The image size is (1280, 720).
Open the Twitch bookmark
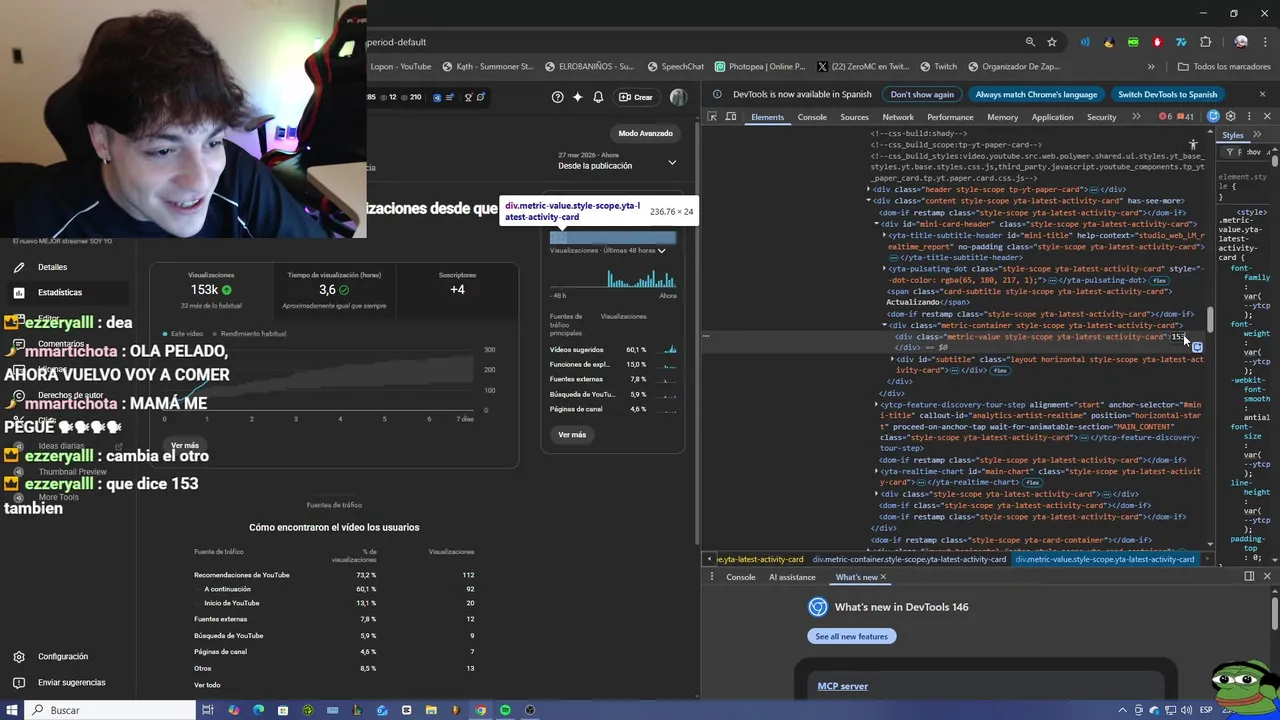[937, 67]
